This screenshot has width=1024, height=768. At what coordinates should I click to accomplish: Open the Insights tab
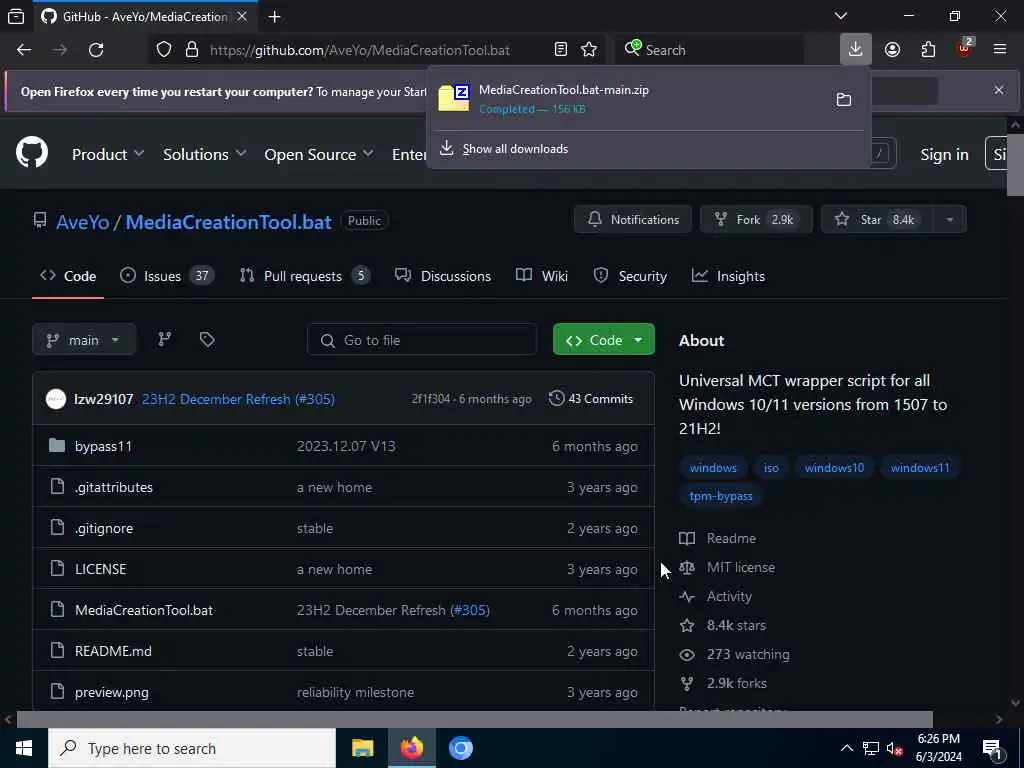728,276
